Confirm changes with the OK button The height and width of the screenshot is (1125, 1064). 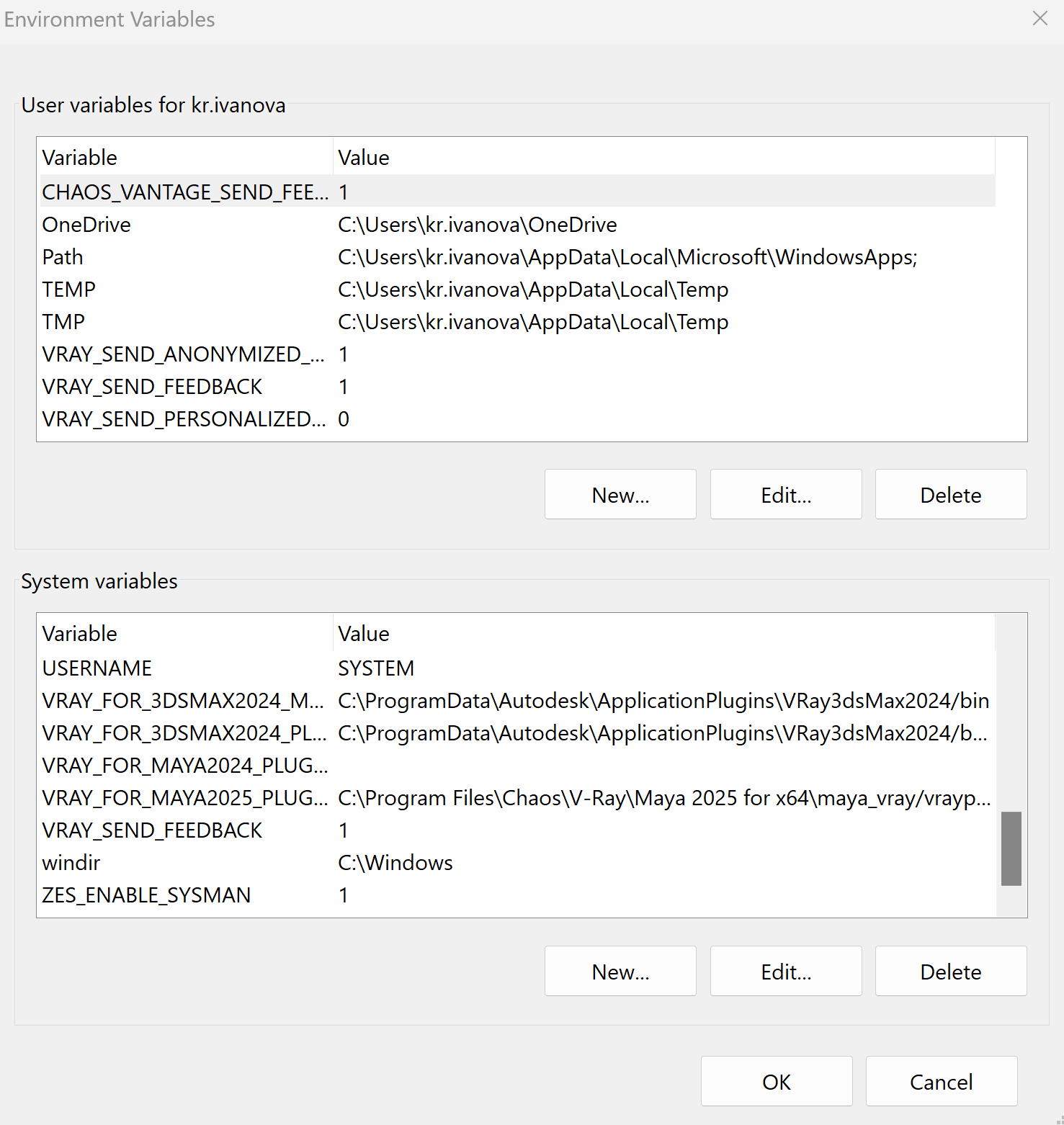(777, 1081)
